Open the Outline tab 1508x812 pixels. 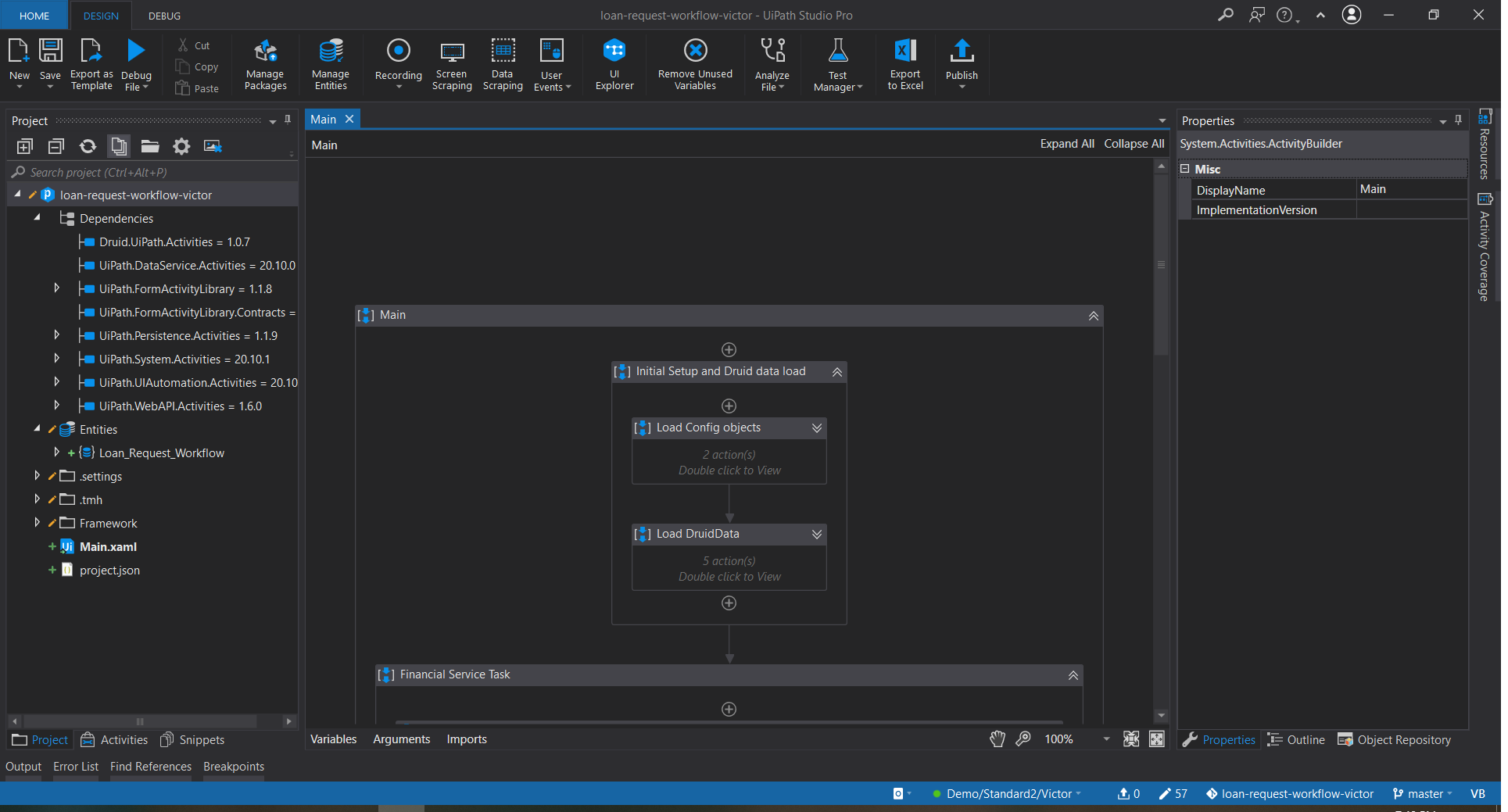[1296, 740]
